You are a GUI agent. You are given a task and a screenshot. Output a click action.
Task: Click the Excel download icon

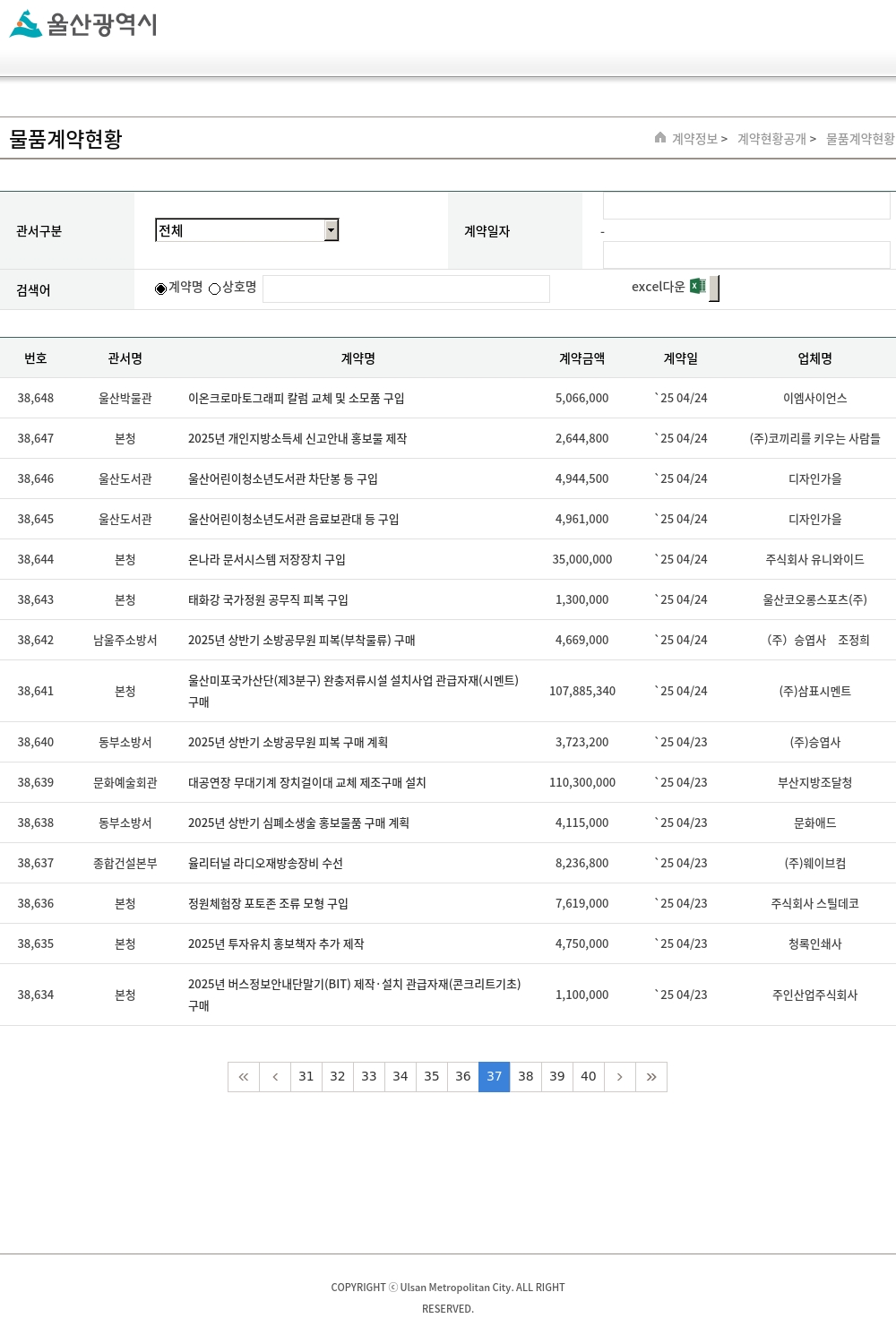(698, 287)
